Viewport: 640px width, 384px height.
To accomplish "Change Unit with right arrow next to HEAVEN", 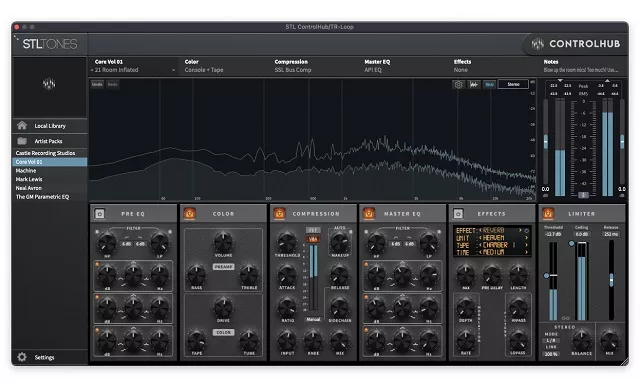I will click(x=526, y=238).
